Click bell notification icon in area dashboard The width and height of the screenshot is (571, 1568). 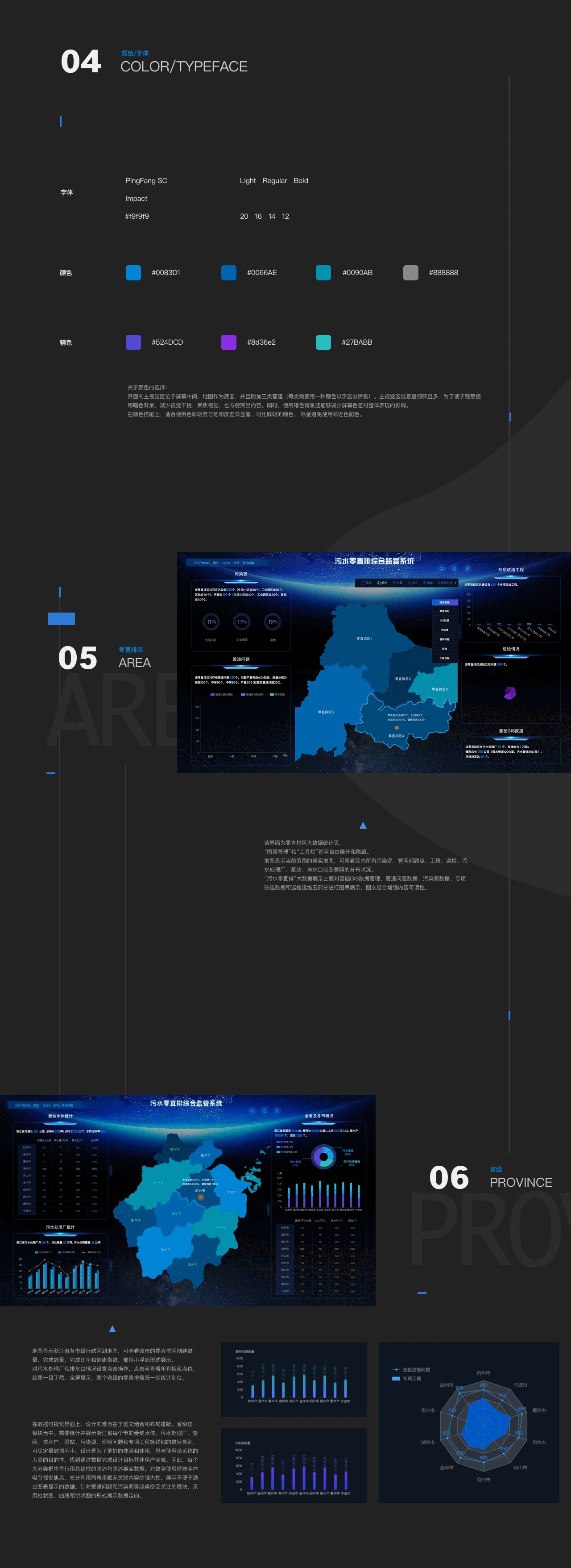[454, 568]
